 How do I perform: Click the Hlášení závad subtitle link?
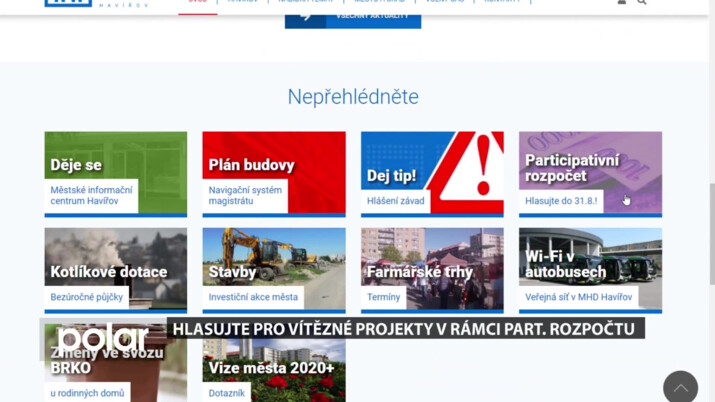click(x=395, y=201)
